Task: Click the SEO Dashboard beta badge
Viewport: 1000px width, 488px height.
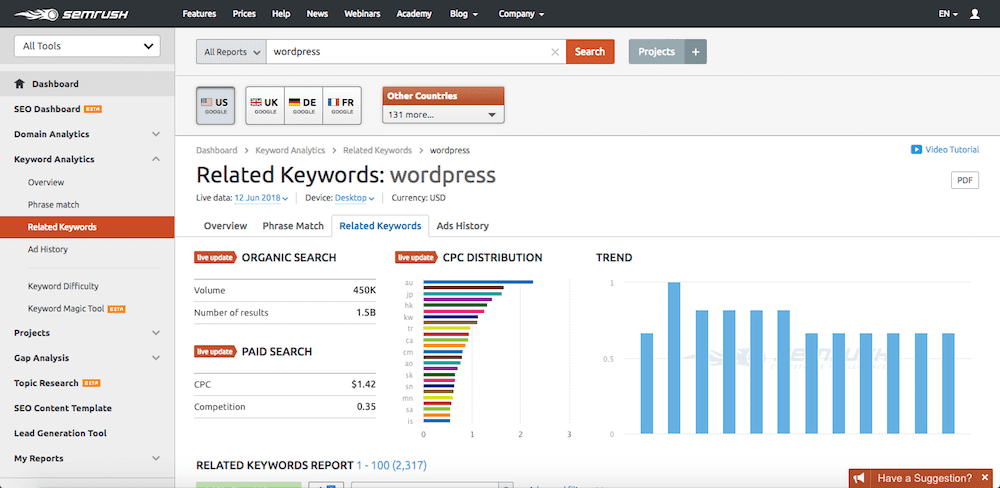Action: tap(93, 109)
